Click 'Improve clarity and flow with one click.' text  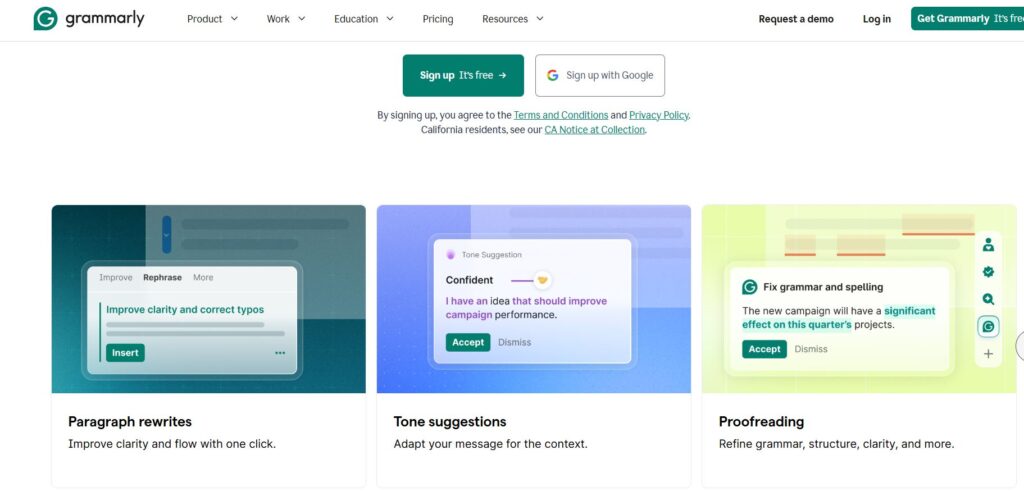(172, 444)
